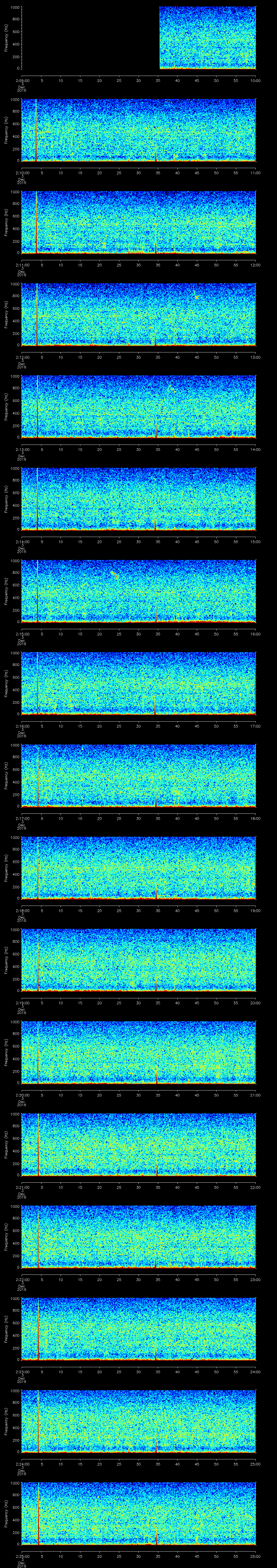Screen dimensions: 277x1568
Task: Click the 23:00 end time label
Action: (255, 1279)
